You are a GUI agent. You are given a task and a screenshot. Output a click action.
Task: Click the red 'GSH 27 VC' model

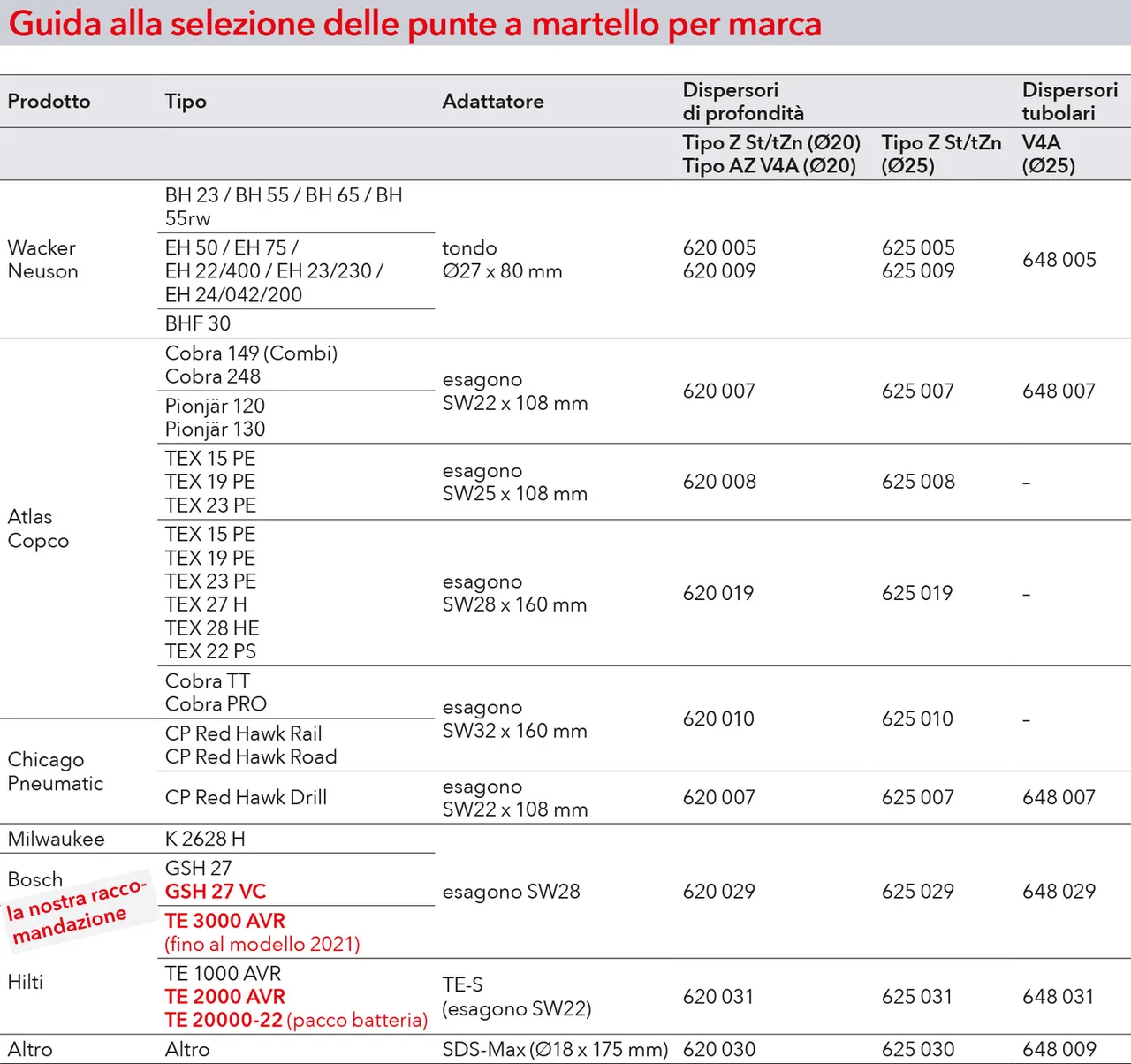coord(215,892)
